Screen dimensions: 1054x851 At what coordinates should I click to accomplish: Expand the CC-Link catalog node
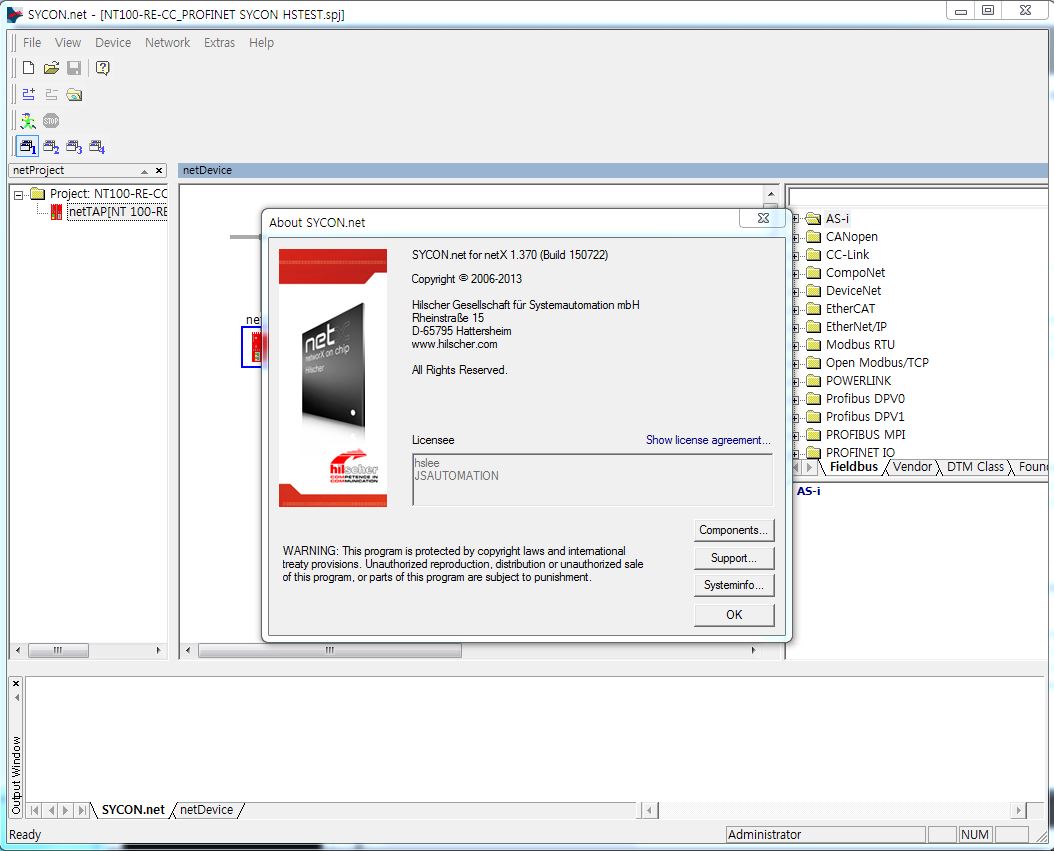pyautogui.click(x=796, y=255)
